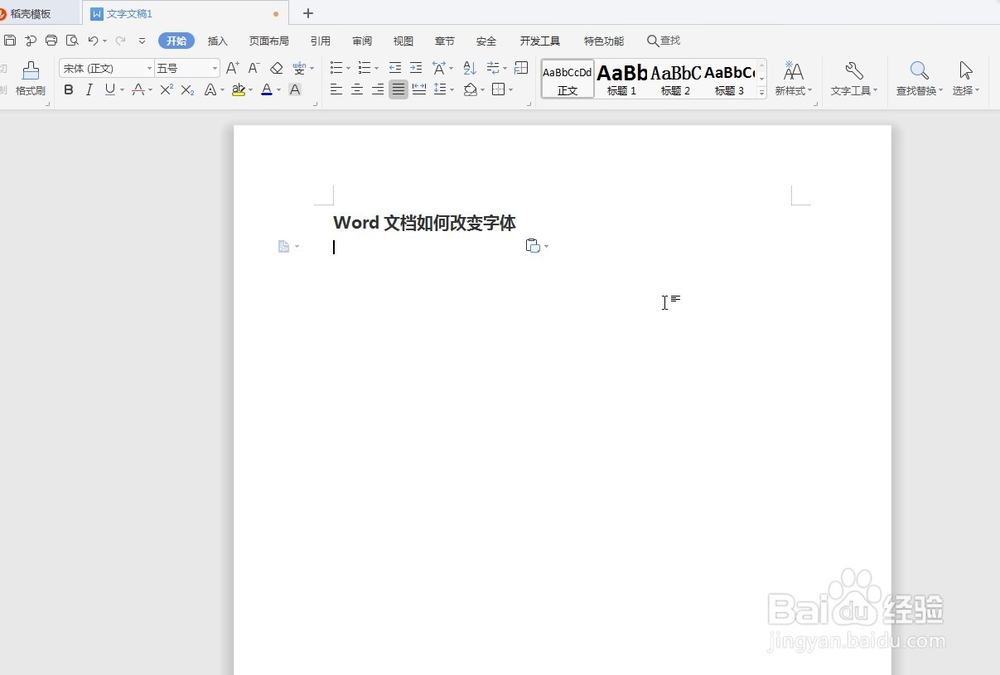The image size is (1000, 675).
Task: Open the font name dropdown 宋体 (正文)
Action: (150, 68)
